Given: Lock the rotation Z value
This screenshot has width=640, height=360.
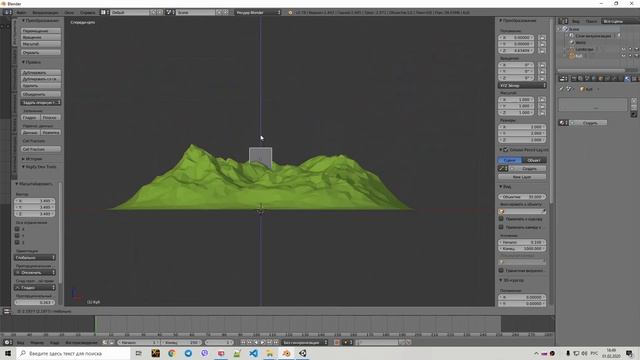Looking at the screenshot, I should point(542,78).
